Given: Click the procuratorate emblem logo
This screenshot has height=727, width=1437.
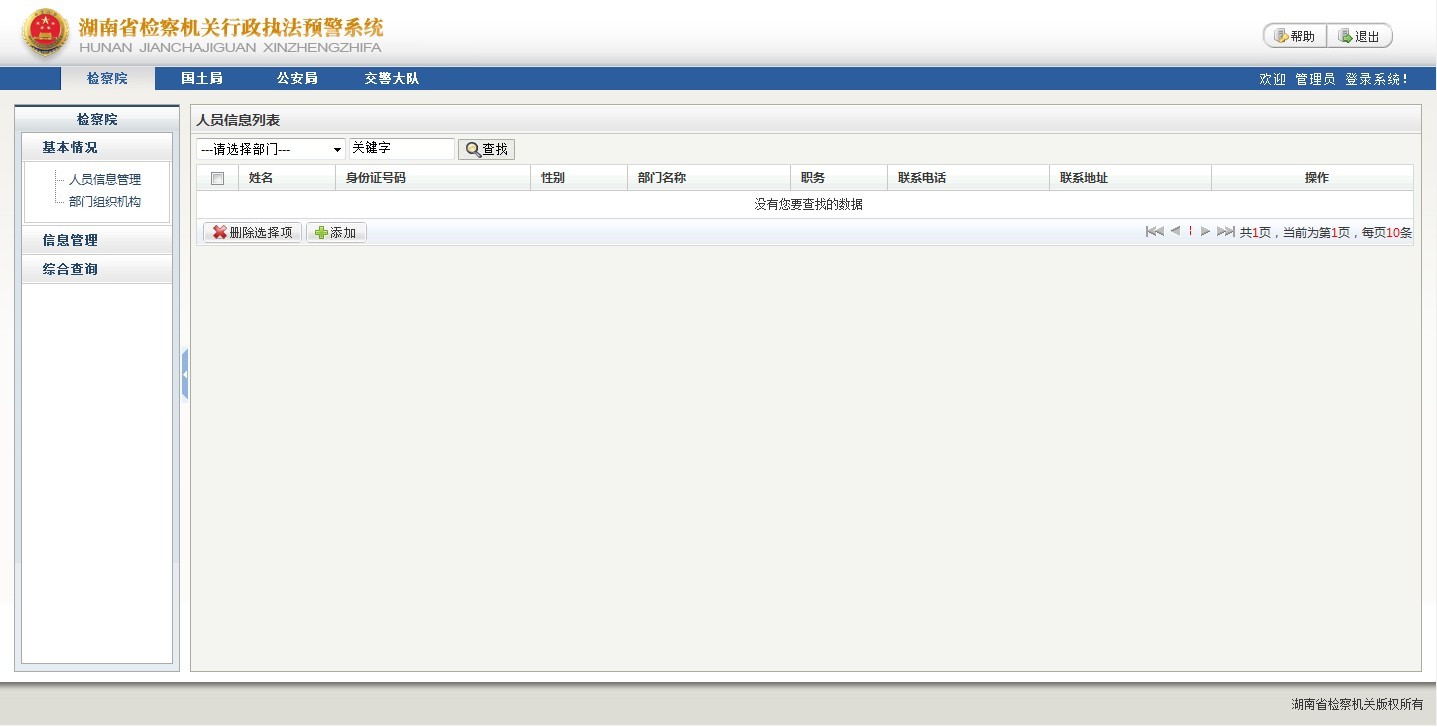Looking at the screenshot, I should (45, 33).
